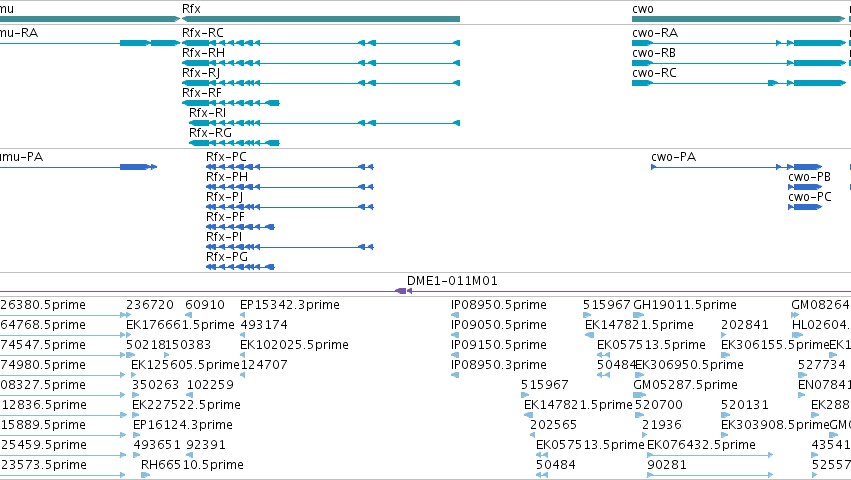Open EST EK303908.5prime
The image size is (851, 480).
pos(775,425)
